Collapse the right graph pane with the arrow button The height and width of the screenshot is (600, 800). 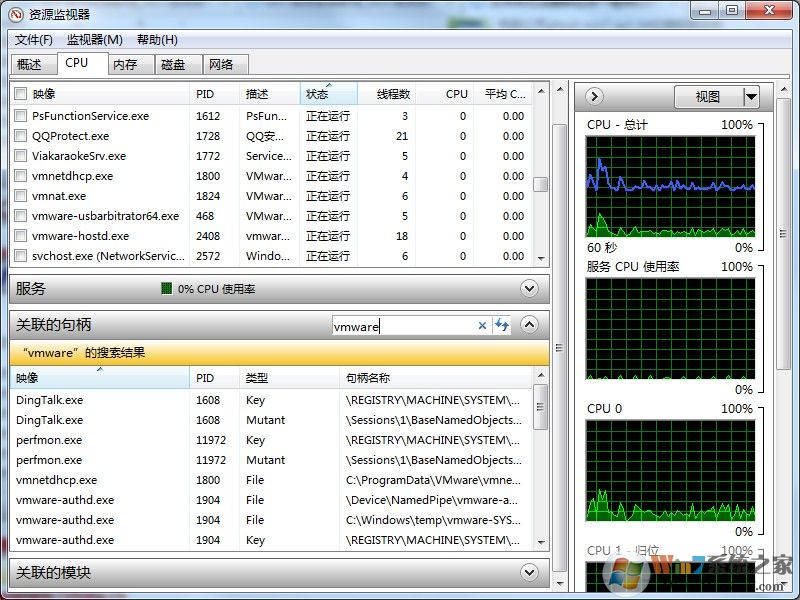[594, 97]
